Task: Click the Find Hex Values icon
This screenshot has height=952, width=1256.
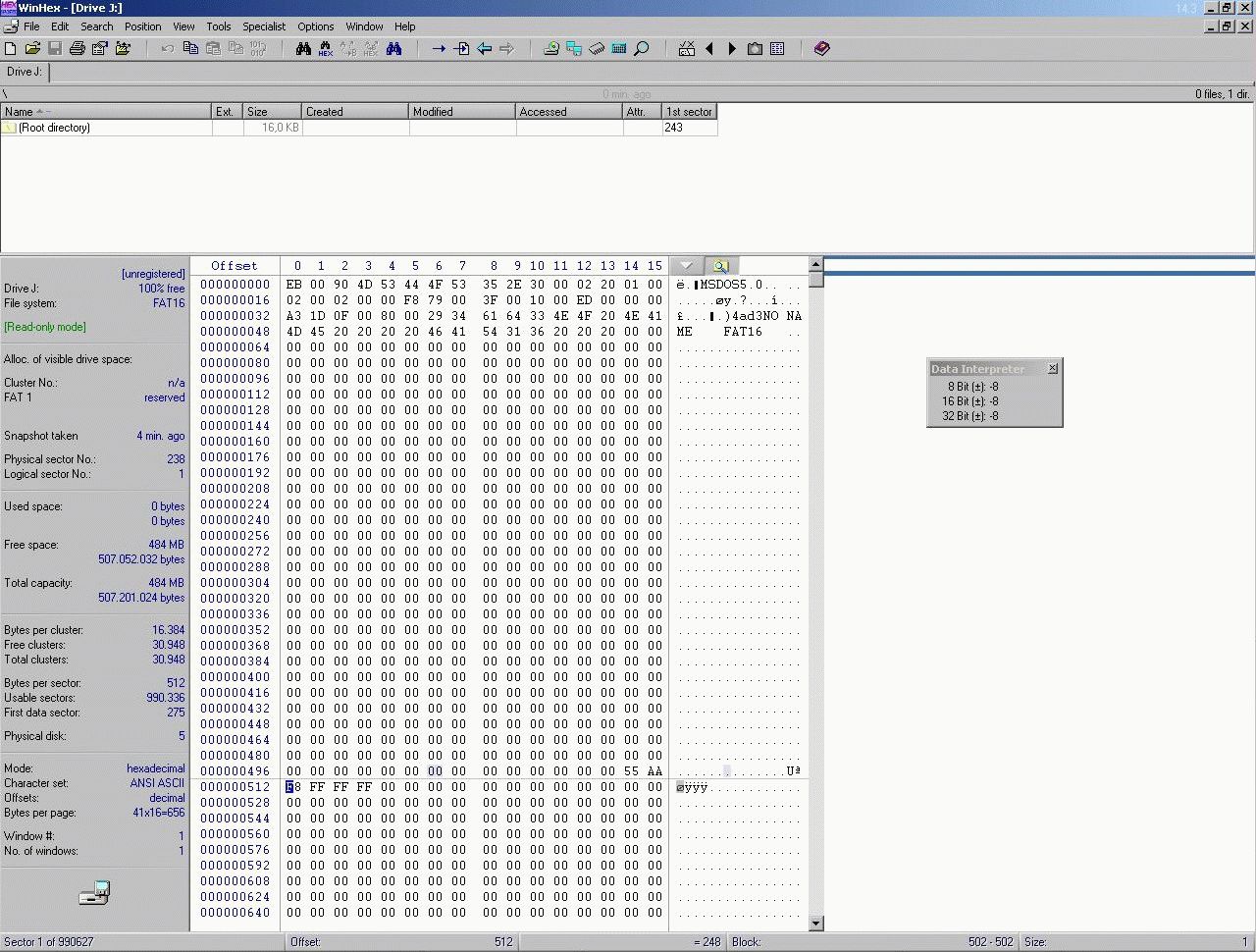Action: click(326, 48)
